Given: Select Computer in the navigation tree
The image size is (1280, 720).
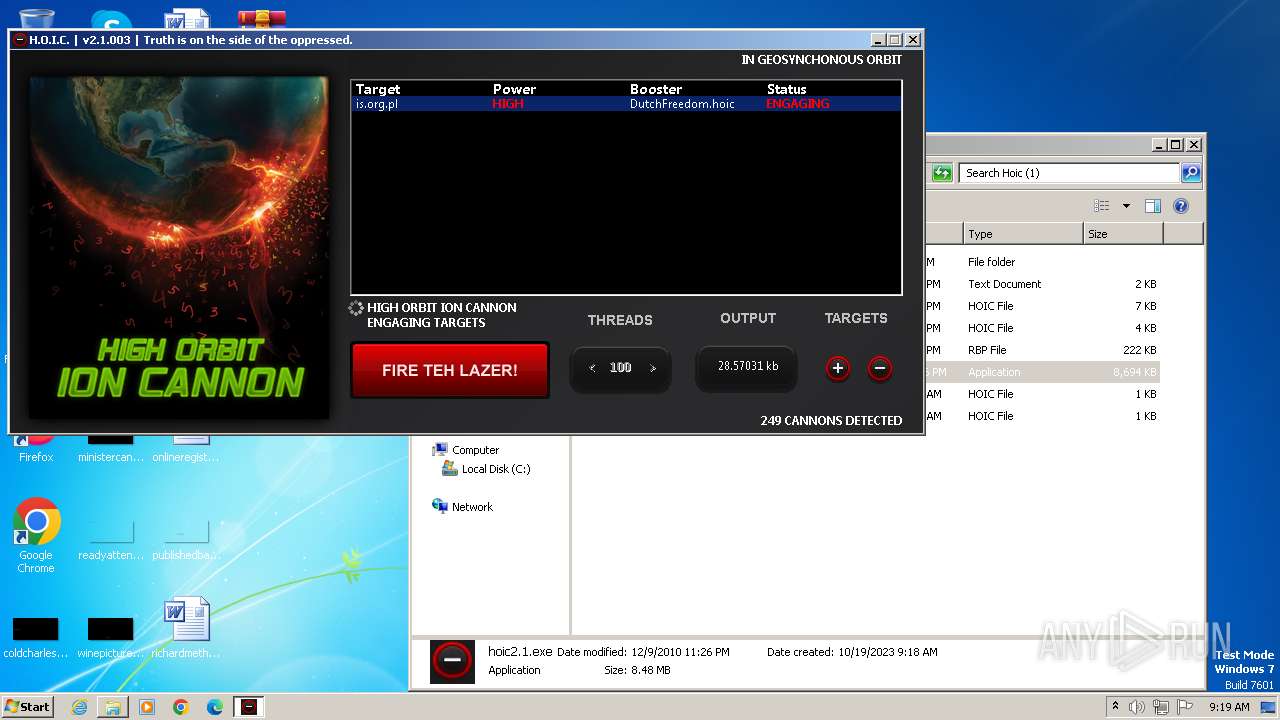Looking at the screenshot, I should [x=475, y=450].
